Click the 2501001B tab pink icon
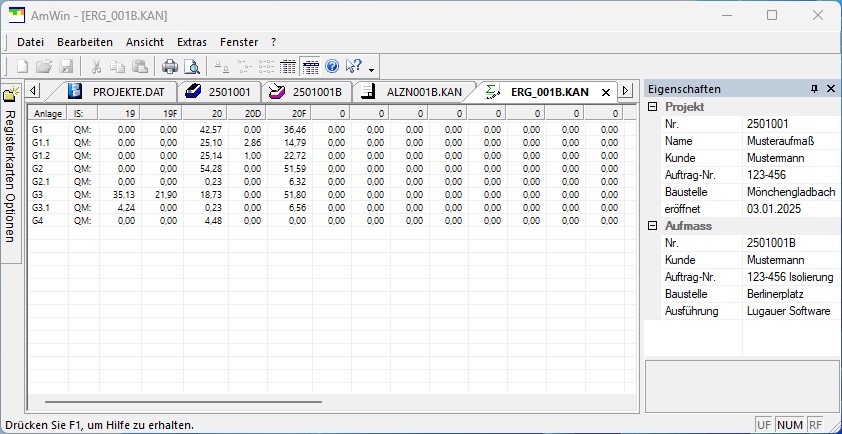Image resolution: width=842 pixels, height=434 pixels. (x=277, y=91)
